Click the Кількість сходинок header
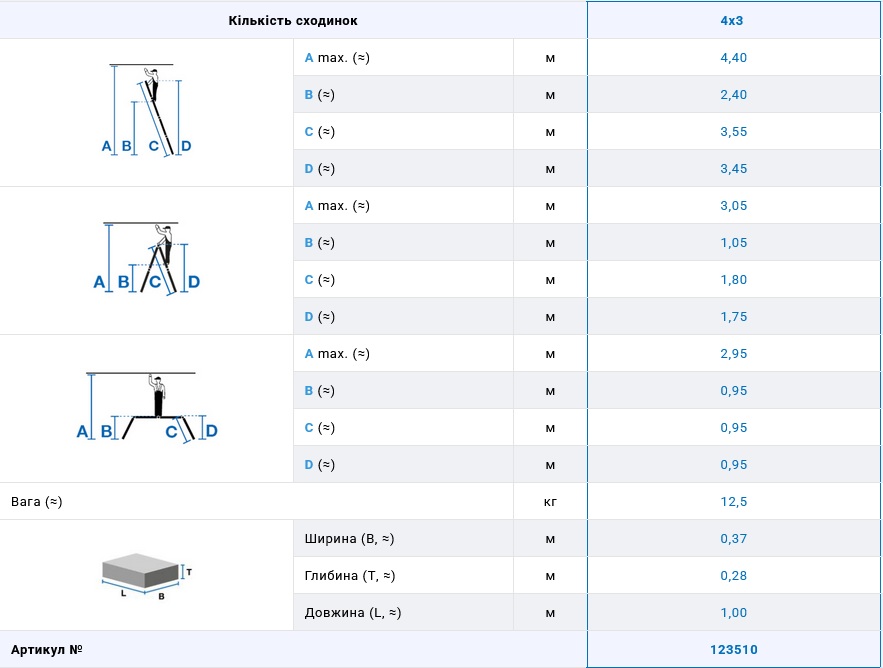The image size is (883, 668). 292,20
